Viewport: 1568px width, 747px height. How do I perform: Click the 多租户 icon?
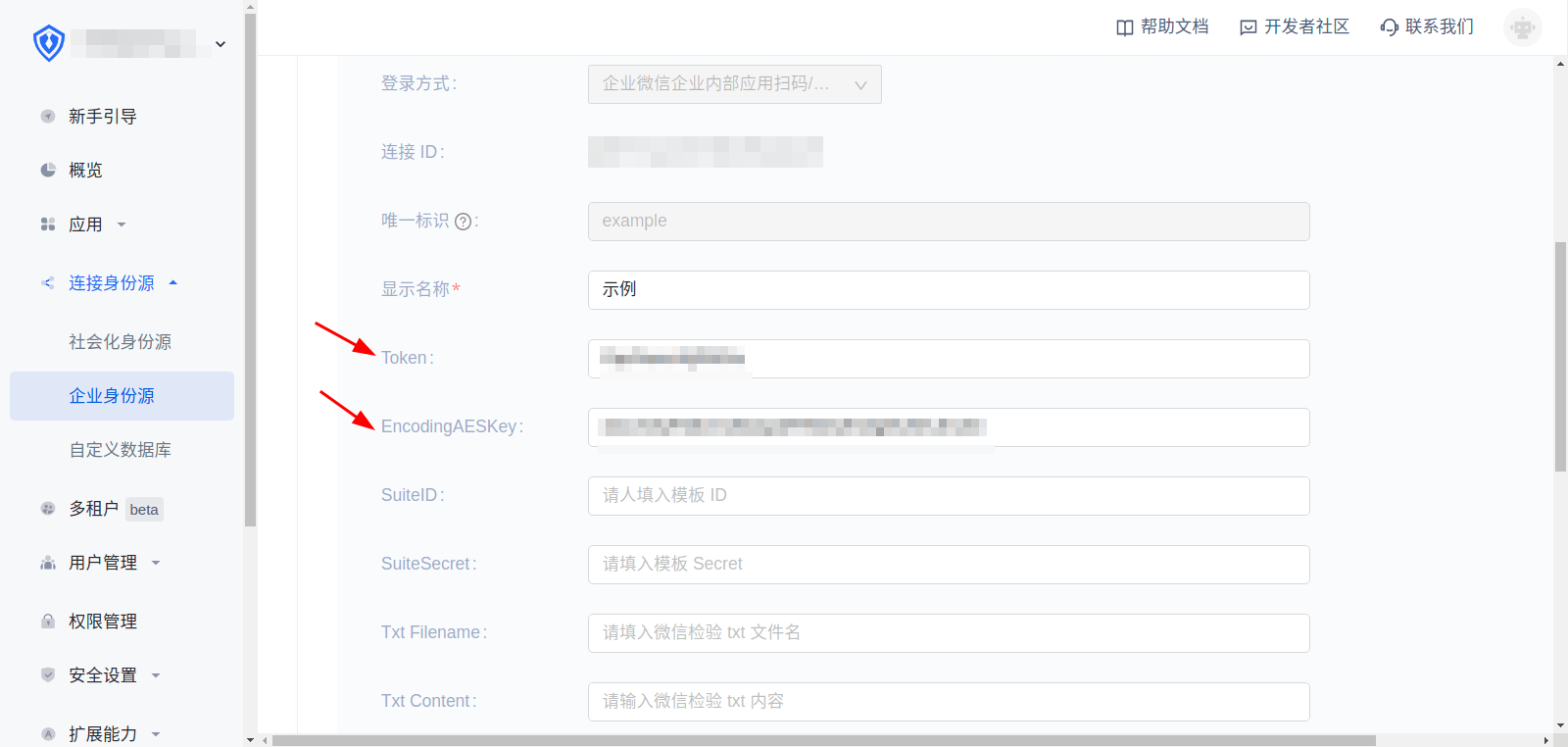[47, 509]
